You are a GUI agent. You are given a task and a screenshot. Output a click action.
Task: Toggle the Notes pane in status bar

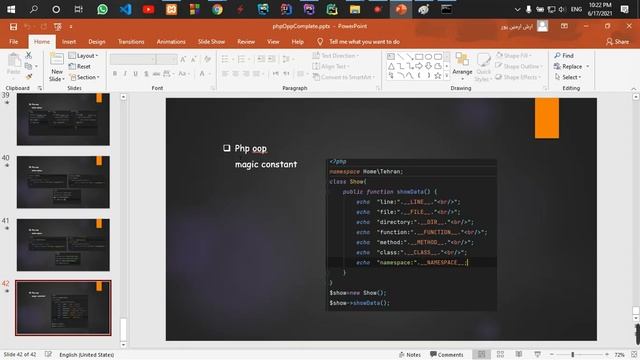[410, 355]
